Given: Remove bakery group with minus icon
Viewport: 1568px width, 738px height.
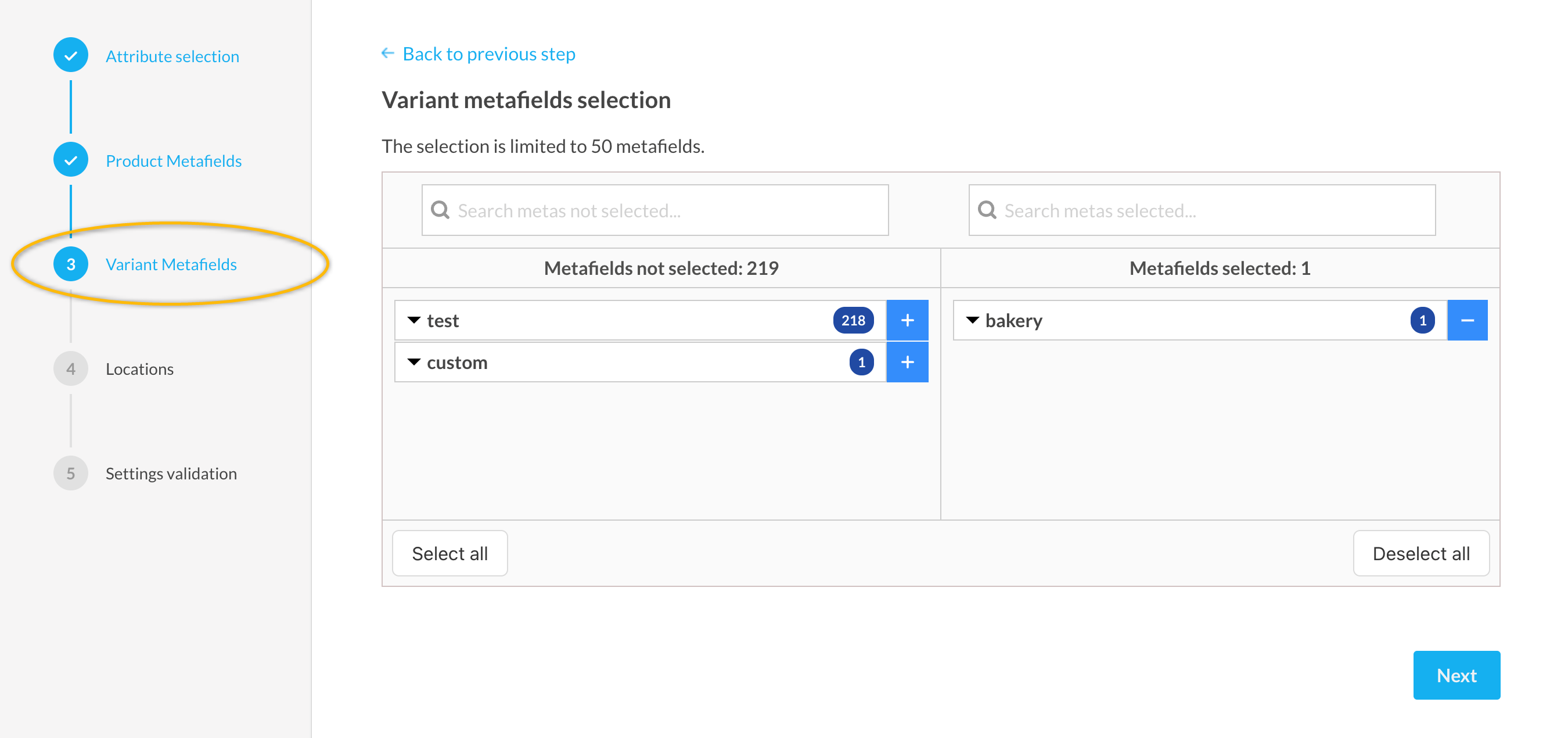Looking at the screenshot, I should click(x=1467, y=320).
